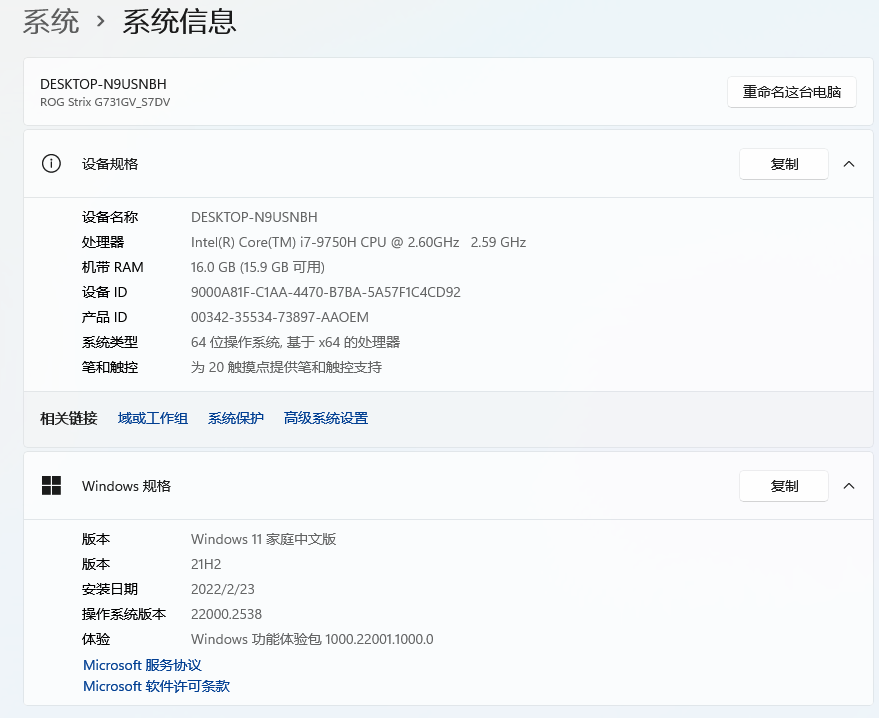Select the device ID 9000A81F-C1AA-4470-B7BA-5A57F1C4CD92
879x718 pixels.
tap(326, 292)
